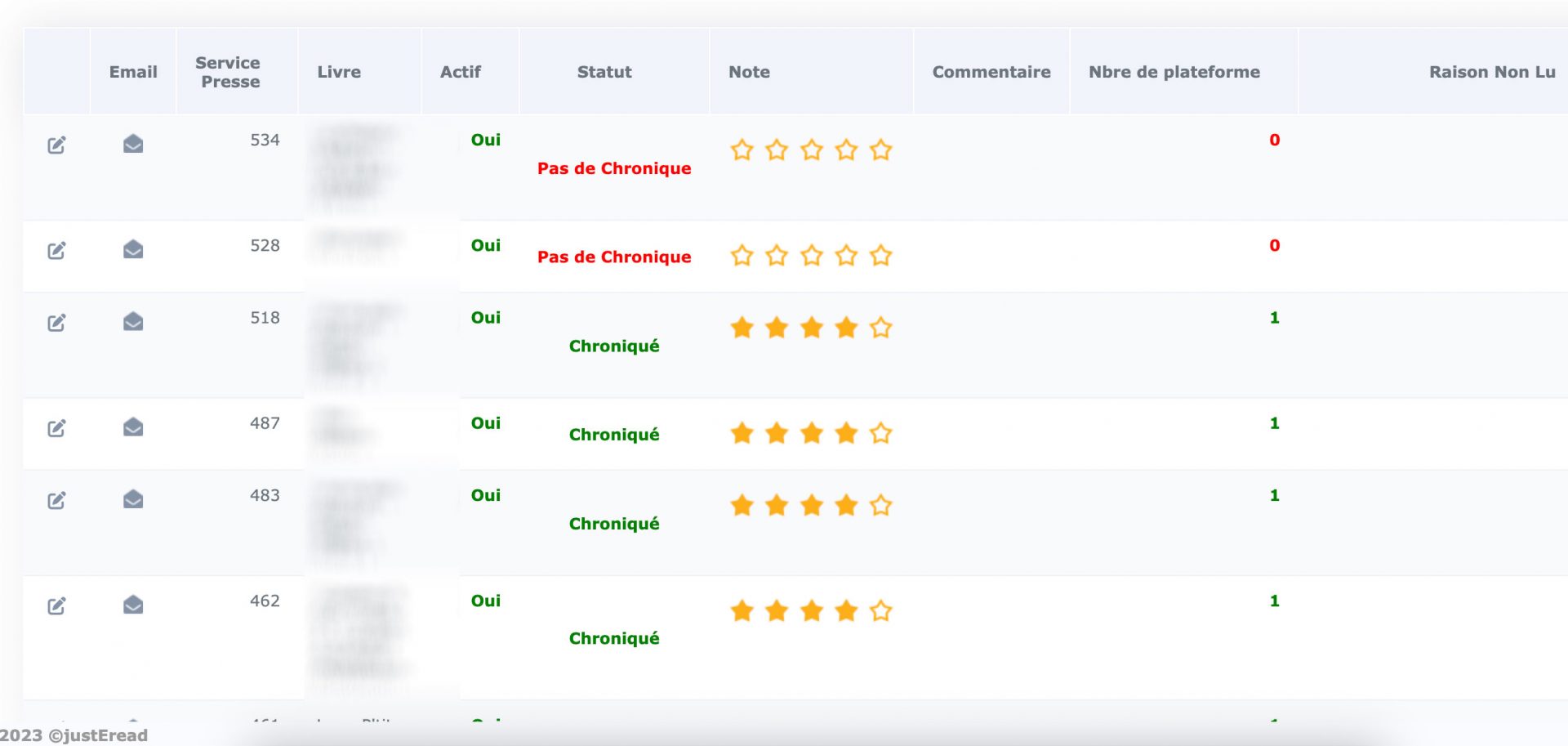The height and width of the screenshot is (746, 1568).
Task: Click the email envelope icon in row 534
Action: pyautogui.click(x=133, y=144)
